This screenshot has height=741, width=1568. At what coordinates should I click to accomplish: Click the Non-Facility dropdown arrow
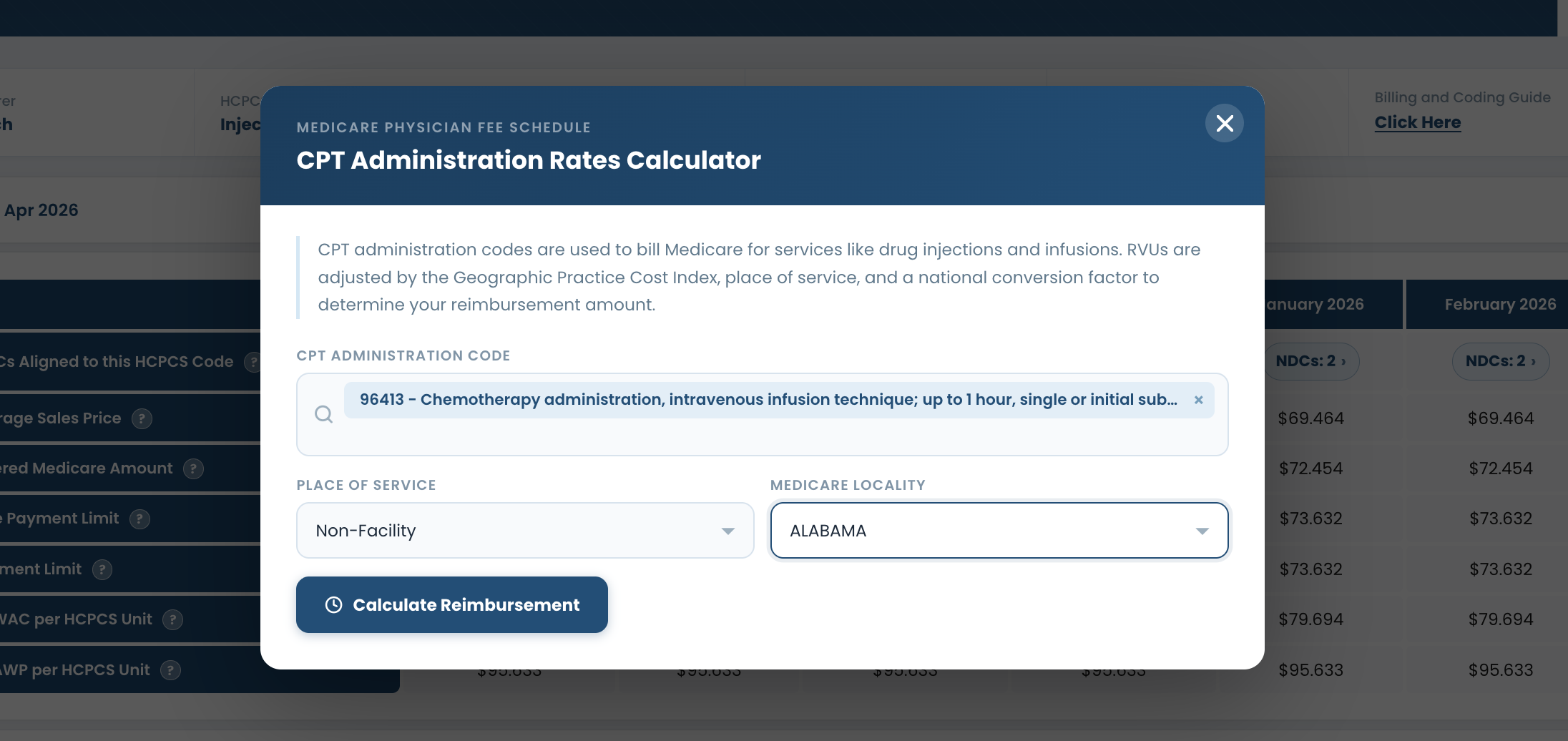(x=728, y=531)
